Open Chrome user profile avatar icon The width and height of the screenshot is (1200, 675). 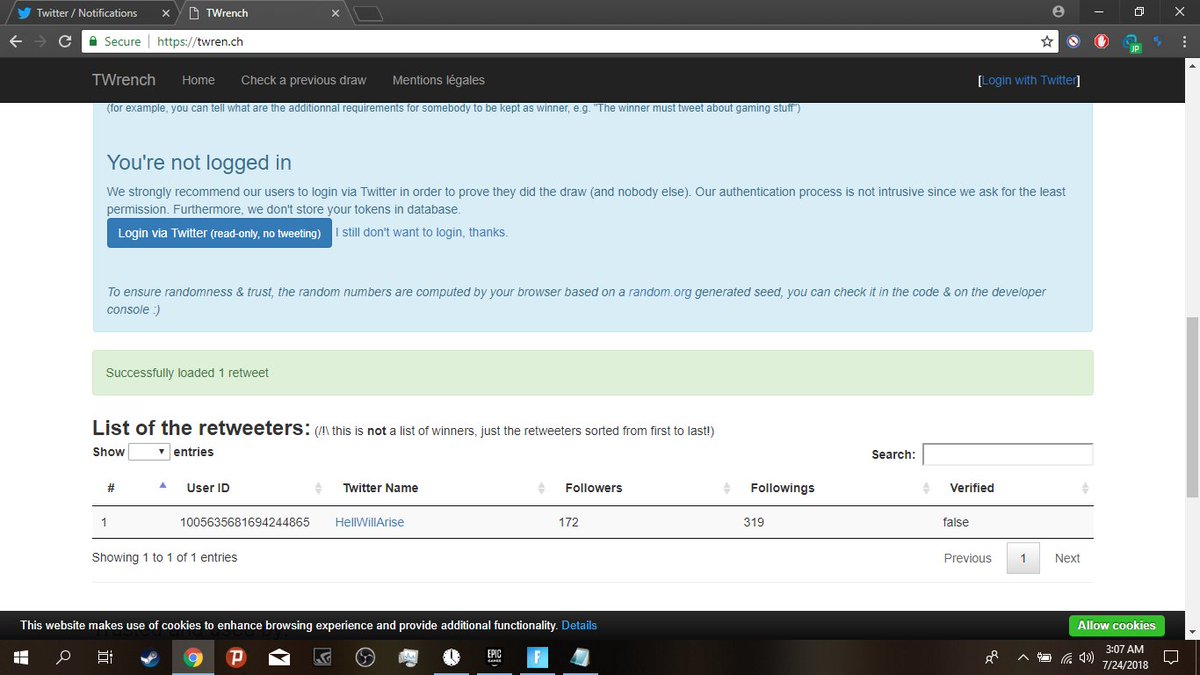pos(1059,12)
